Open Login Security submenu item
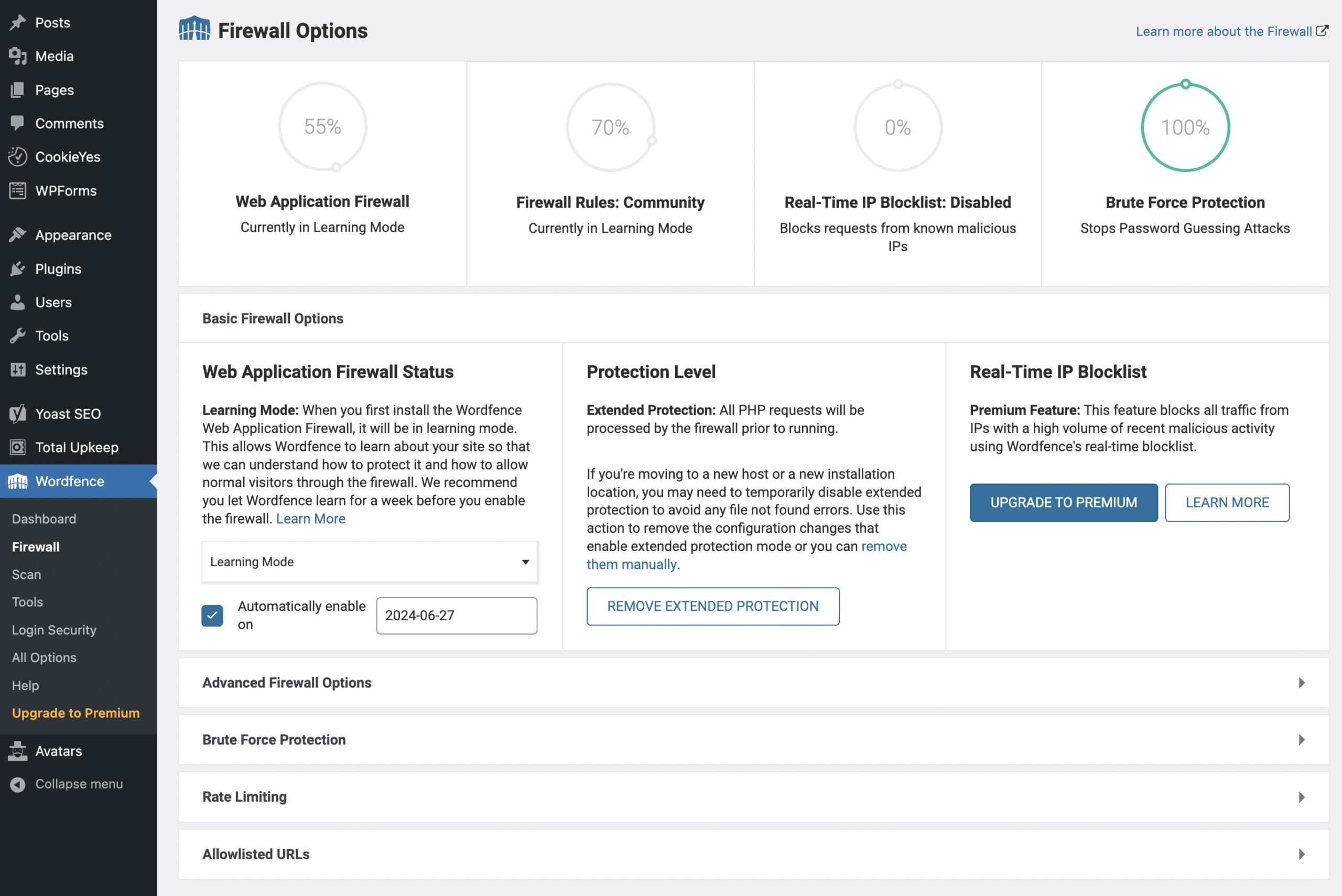Viewport: 1342px width, 896px height. [55, 630]
